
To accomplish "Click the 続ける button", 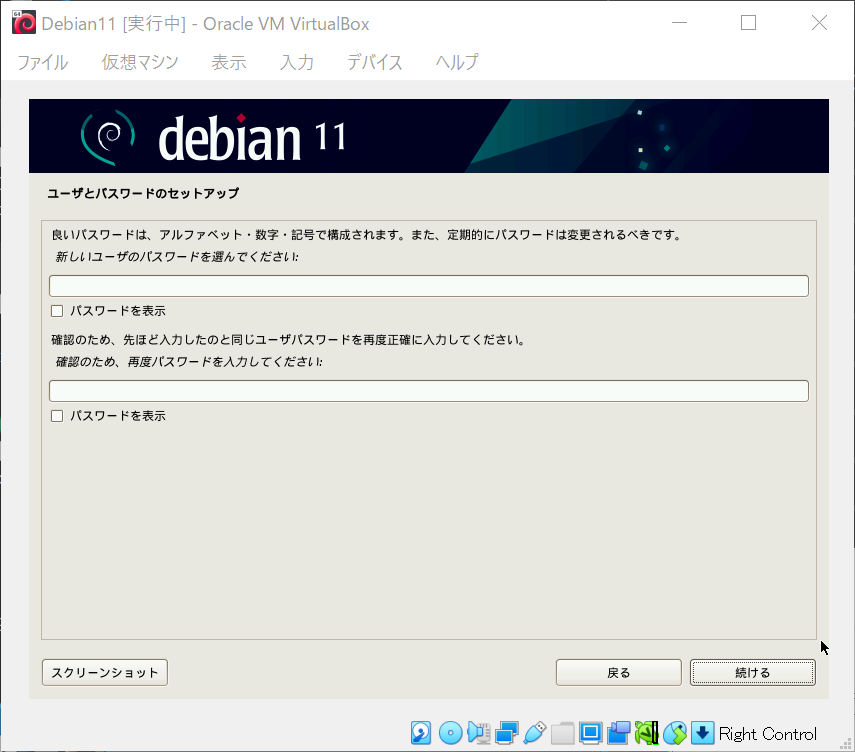I will [x=752, y=672].
